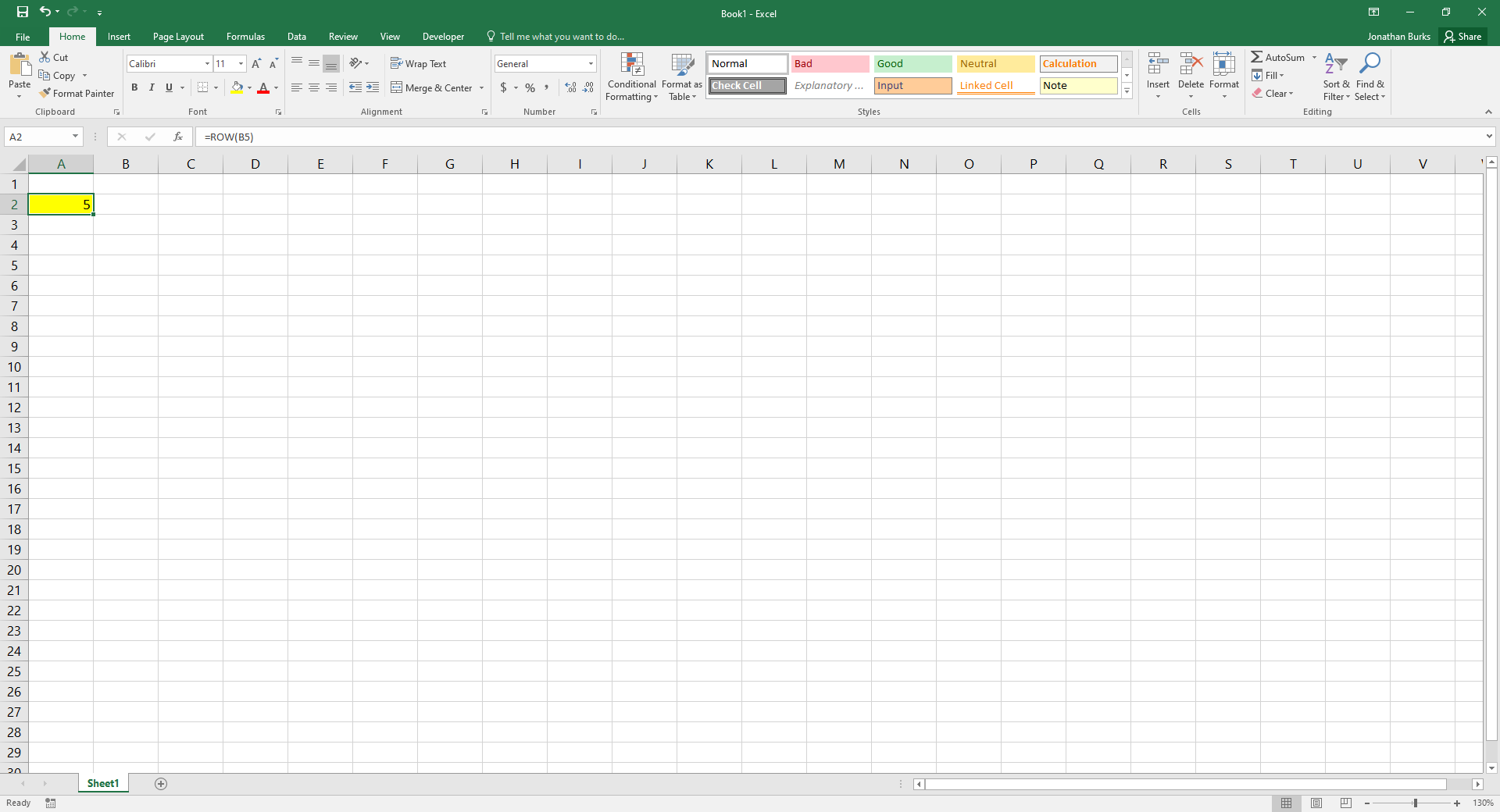Viewport: 1500px width, 812px height.
Task: Toggle Italic formatting
Action: point(152,87)
